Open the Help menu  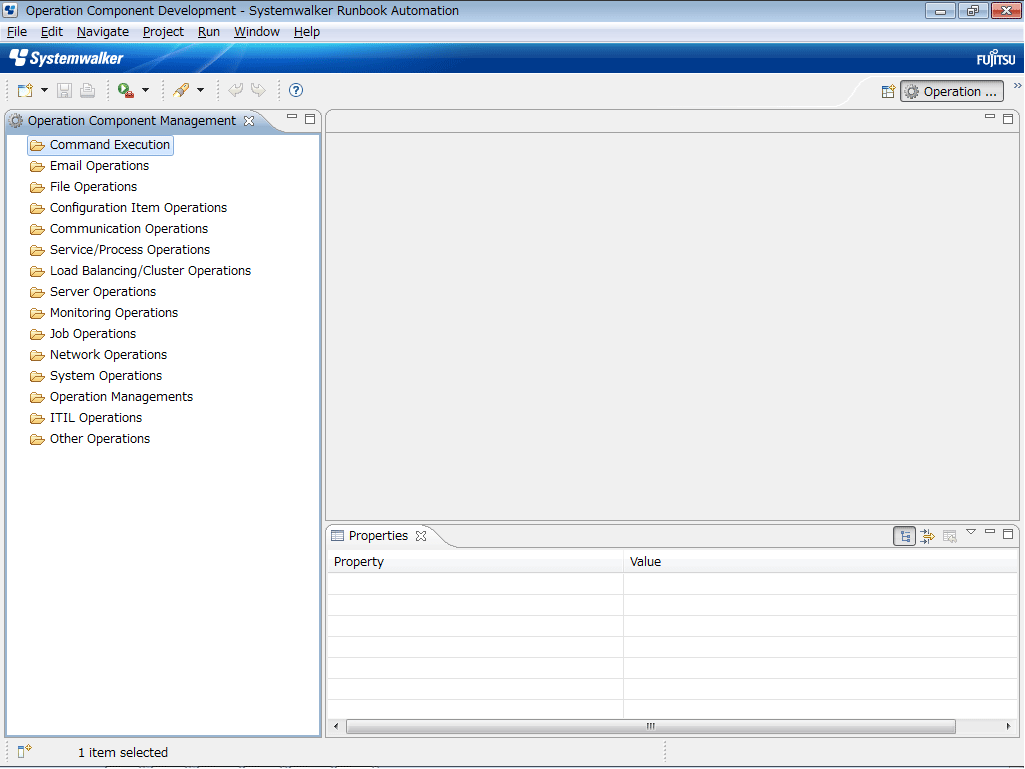[x=307, y=32]
